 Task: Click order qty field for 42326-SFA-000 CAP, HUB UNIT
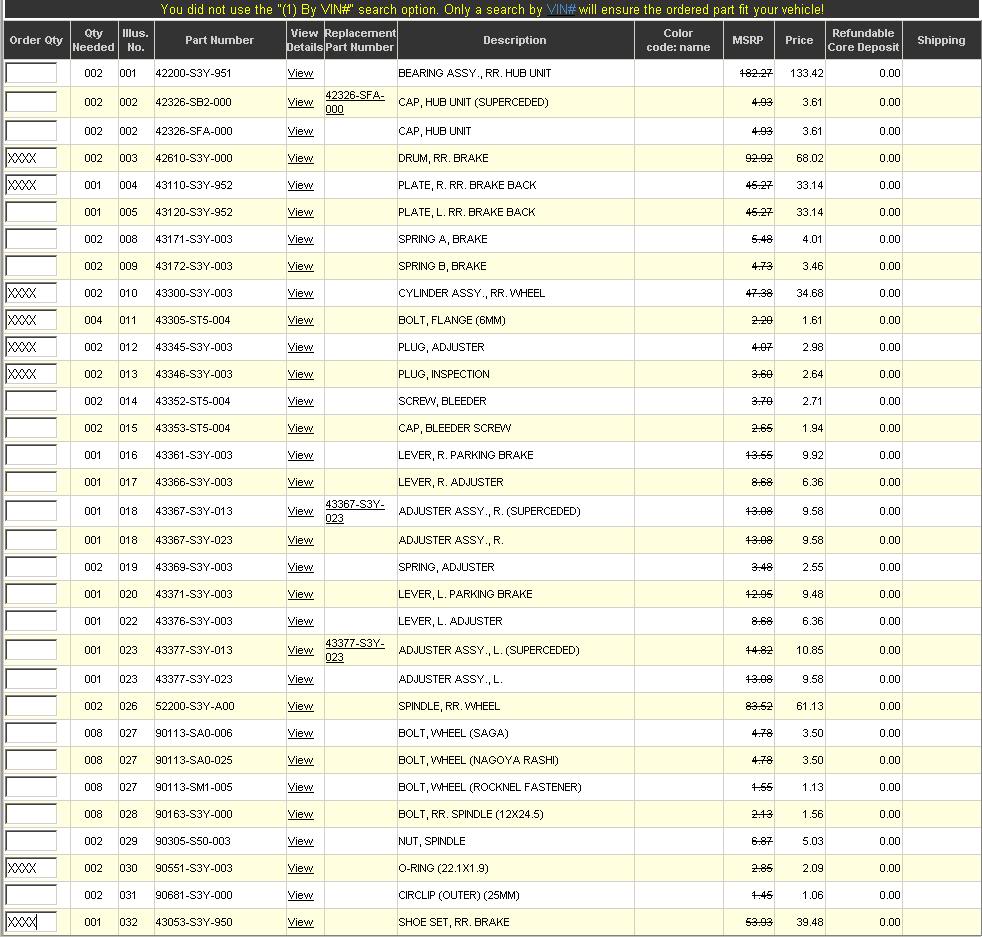(x=31, y=130)
